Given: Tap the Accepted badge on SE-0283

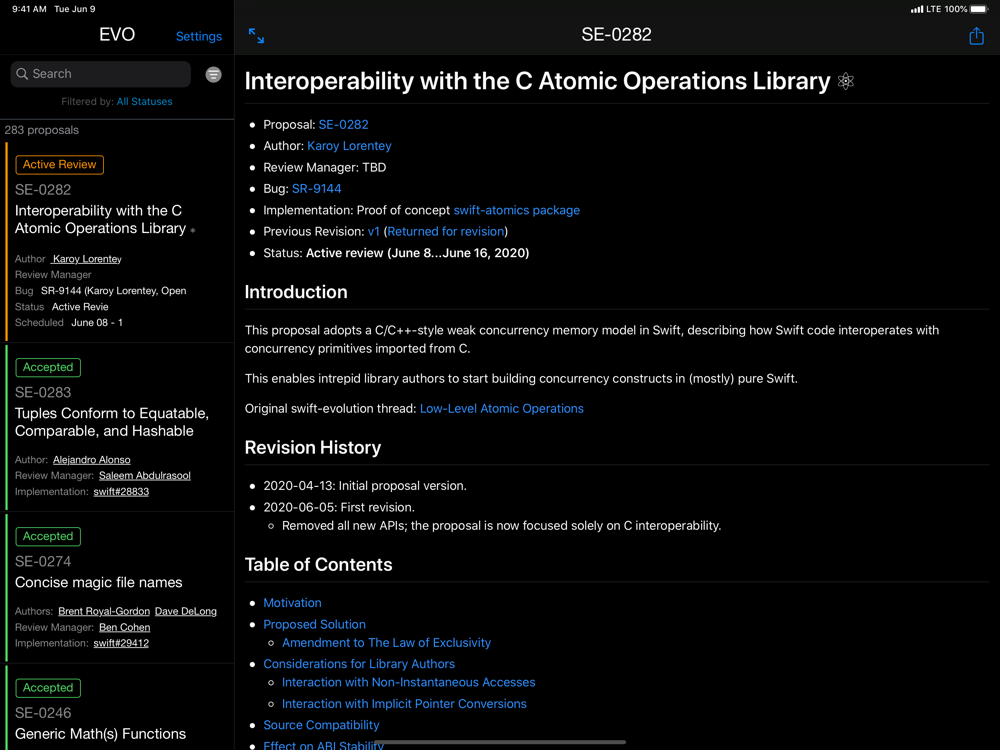Looking at the screenshot, I should click(48, 367).
